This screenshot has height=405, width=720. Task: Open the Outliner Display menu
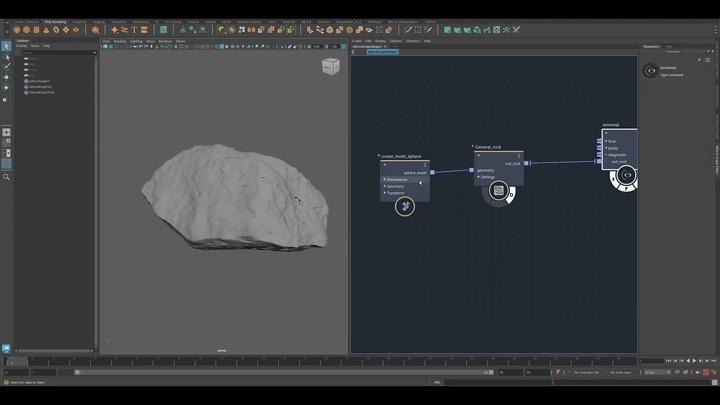click(x=22, y=46)
